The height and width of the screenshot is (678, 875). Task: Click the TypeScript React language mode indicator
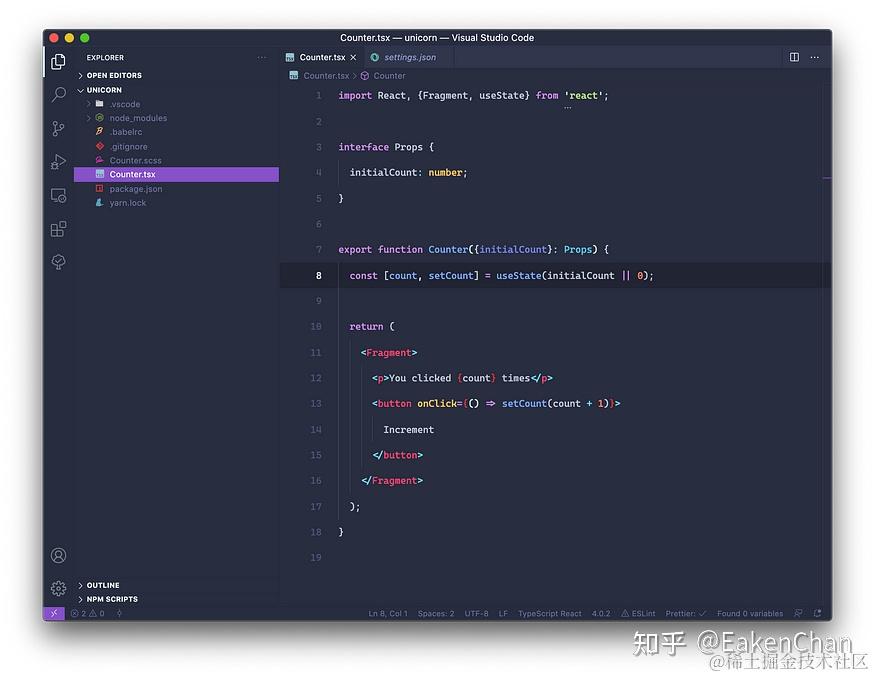click(549, 613)
